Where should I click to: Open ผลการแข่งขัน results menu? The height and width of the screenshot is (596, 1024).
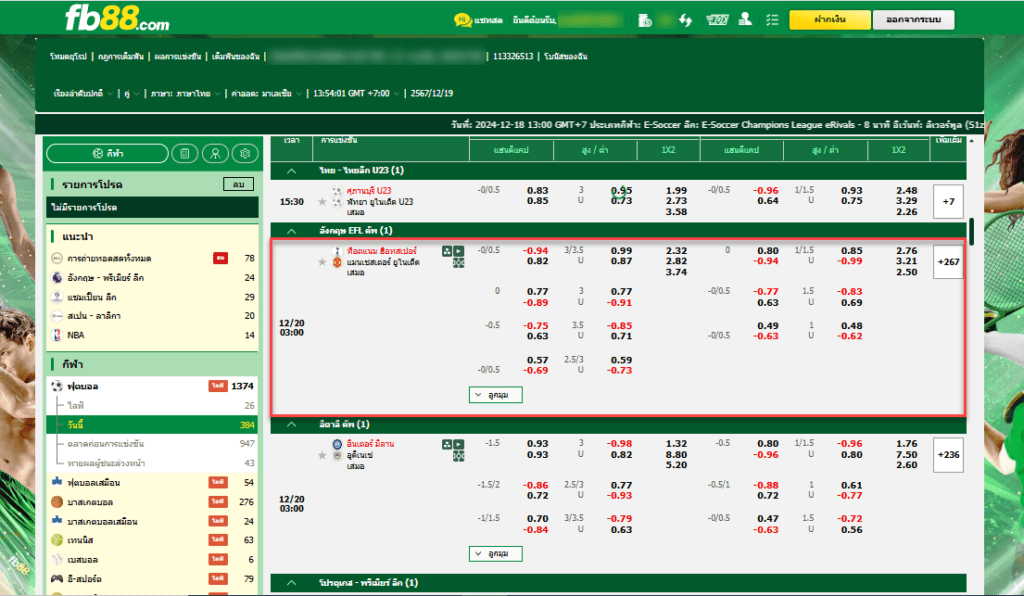pyautogui.click(x=178, y=57)
